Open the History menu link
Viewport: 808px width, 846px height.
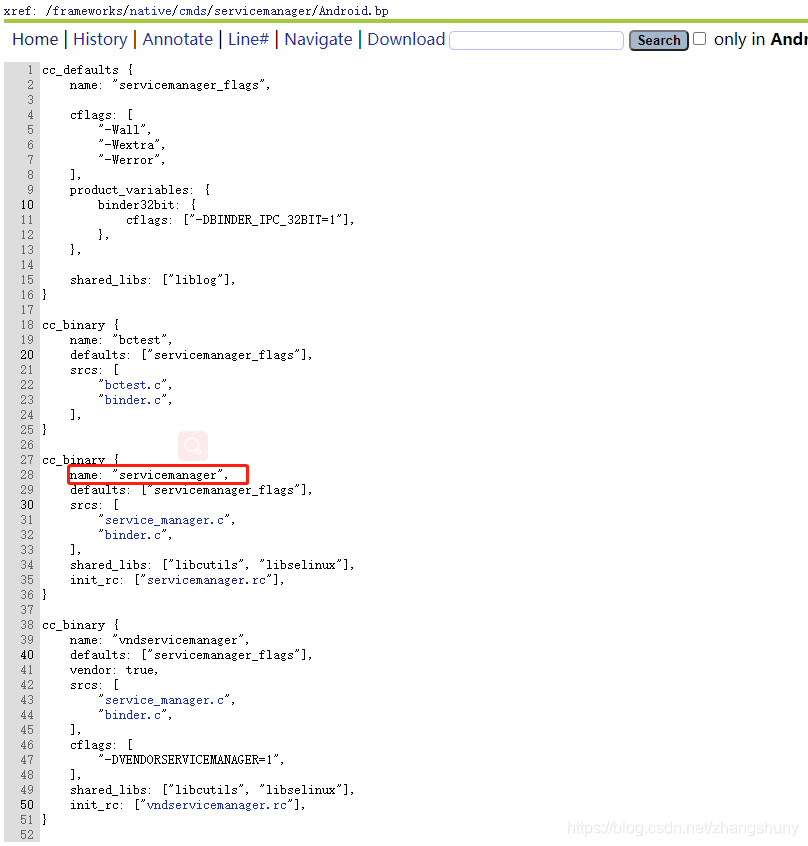100,39
